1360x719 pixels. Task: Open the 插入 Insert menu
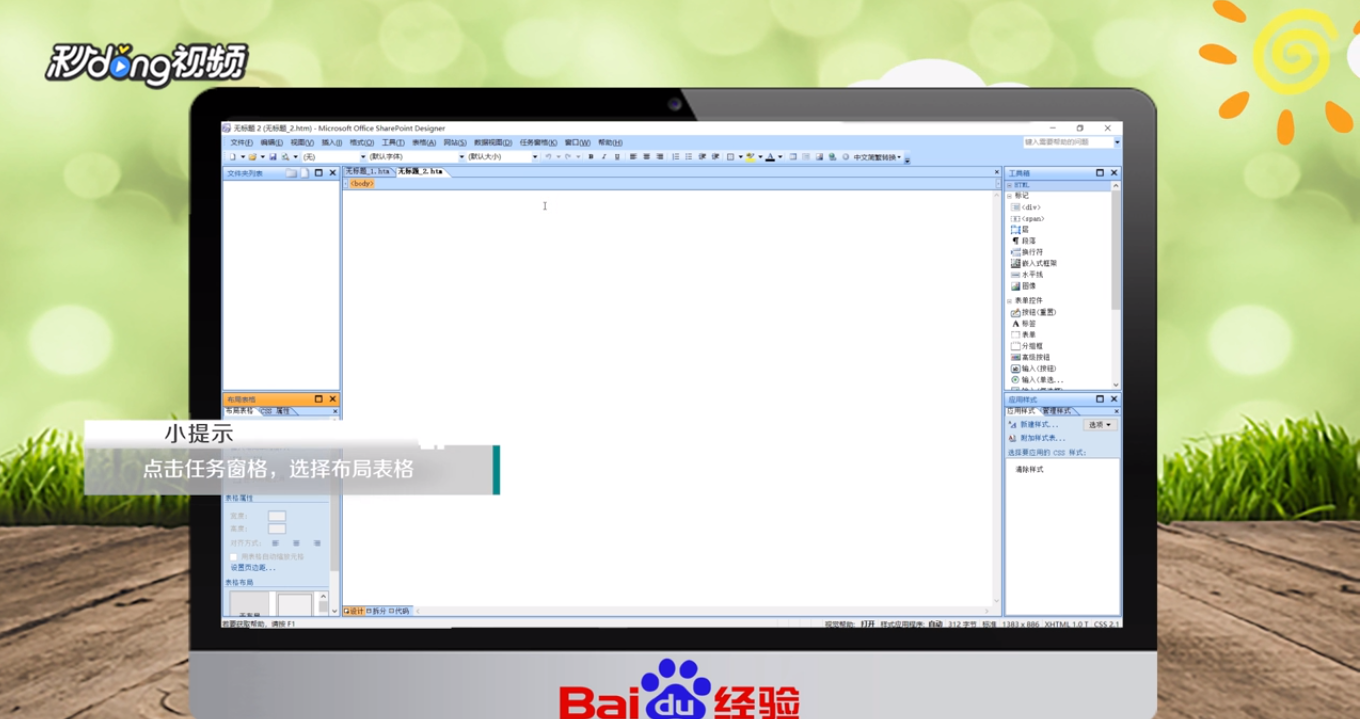(x=332, y=142)
